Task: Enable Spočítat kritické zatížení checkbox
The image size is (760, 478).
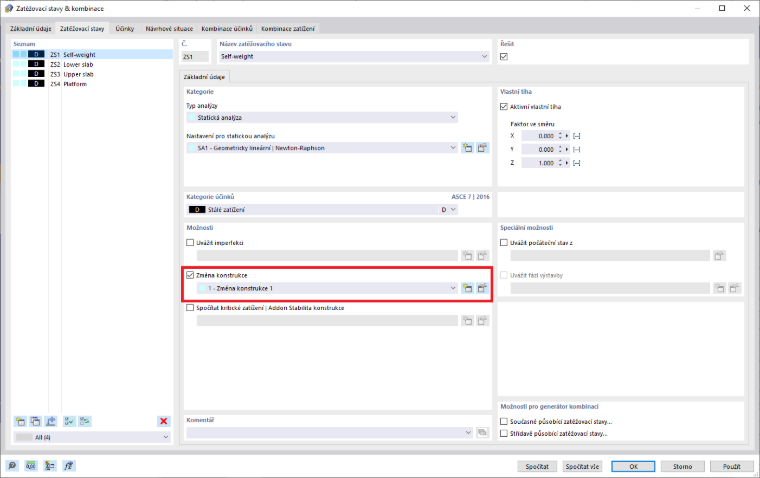Action: point(190,307)
